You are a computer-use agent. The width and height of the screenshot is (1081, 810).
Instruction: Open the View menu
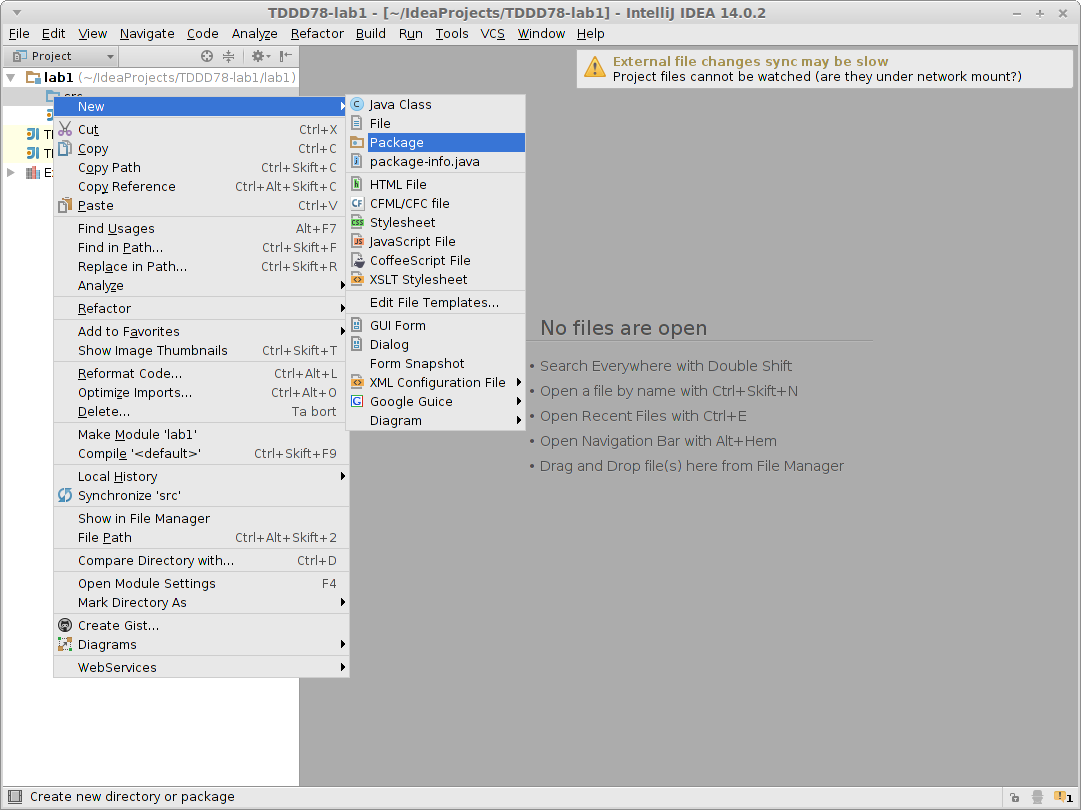coord(92,34)
